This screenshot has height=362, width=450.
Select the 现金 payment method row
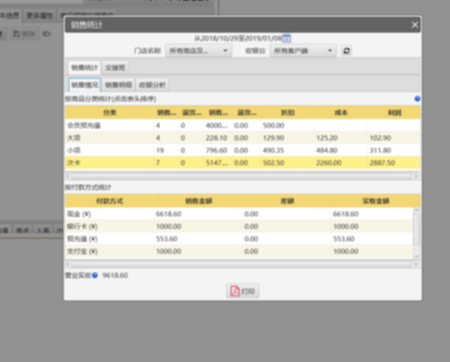pos(239,214)
